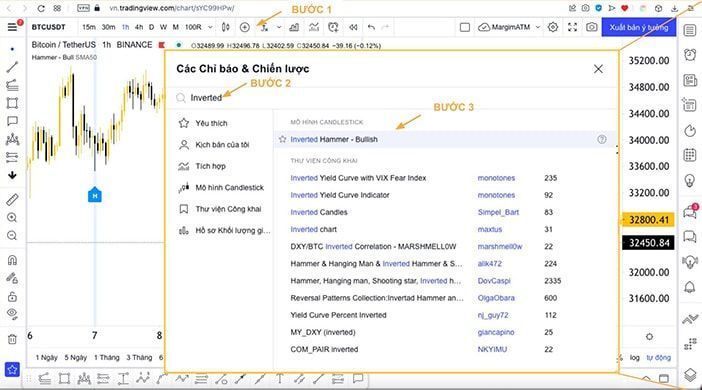The image size is (702, 390).
Task: Open author link monotones for VIX Fear Index
Action: coord(496,178)
